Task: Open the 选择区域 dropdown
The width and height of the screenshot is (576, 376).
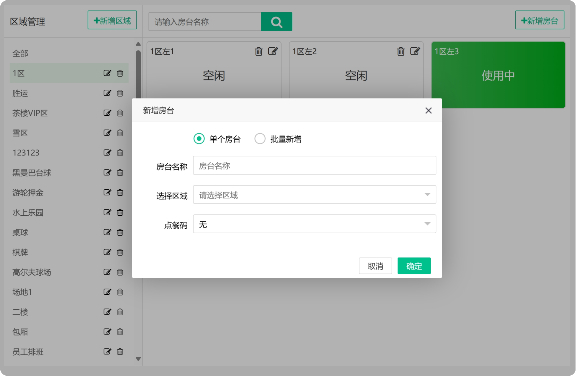Action: (314, 195)
